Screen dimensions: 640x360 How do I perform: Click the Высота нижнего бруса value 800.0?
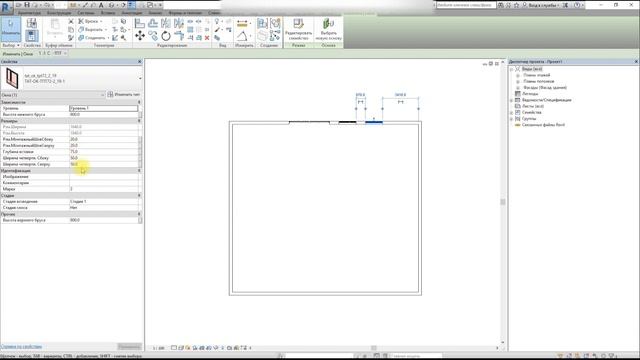[104, 115]
